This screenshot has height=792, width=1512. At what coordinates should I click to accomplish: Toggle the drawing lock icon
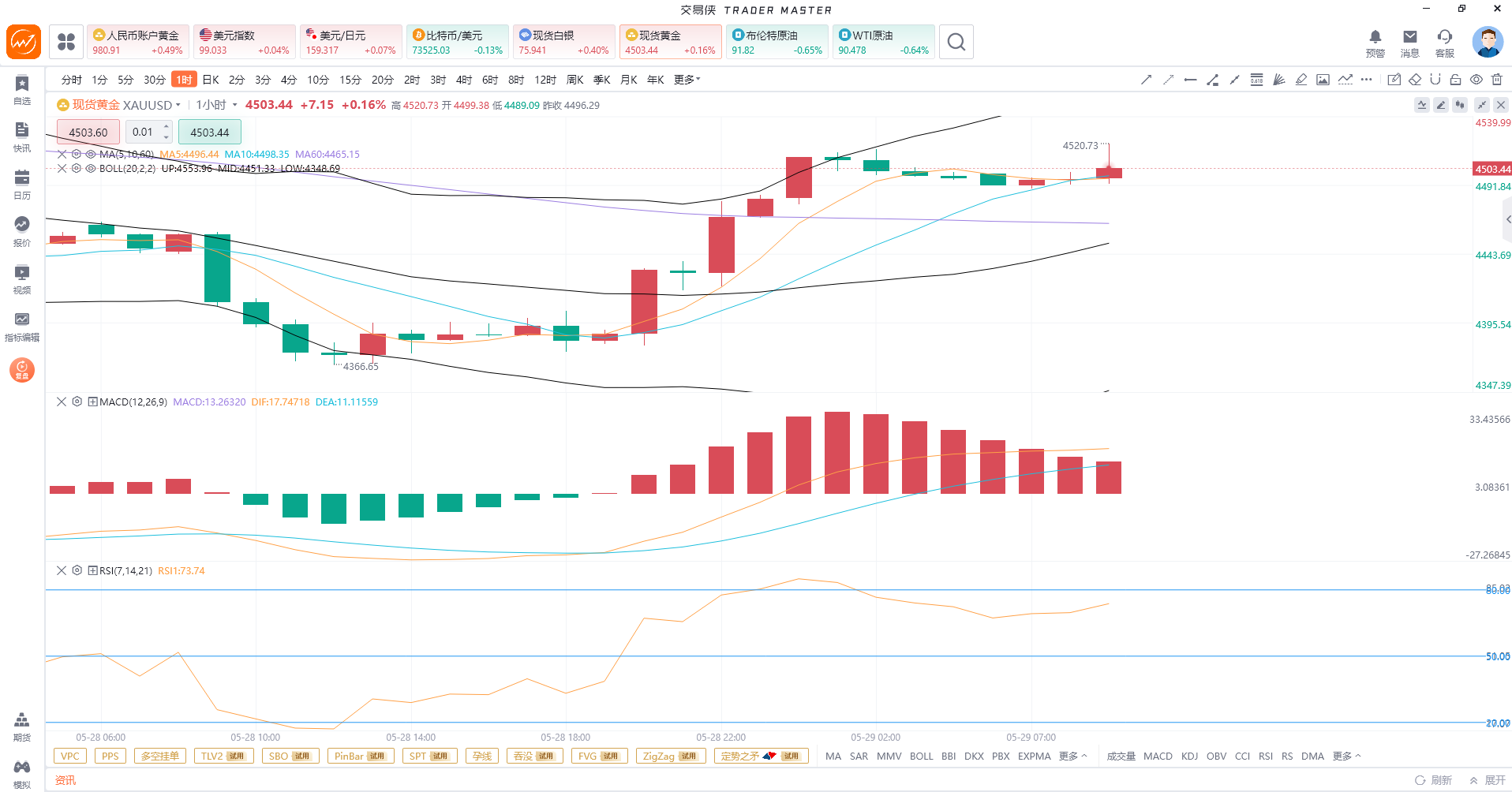(1456, 80)
